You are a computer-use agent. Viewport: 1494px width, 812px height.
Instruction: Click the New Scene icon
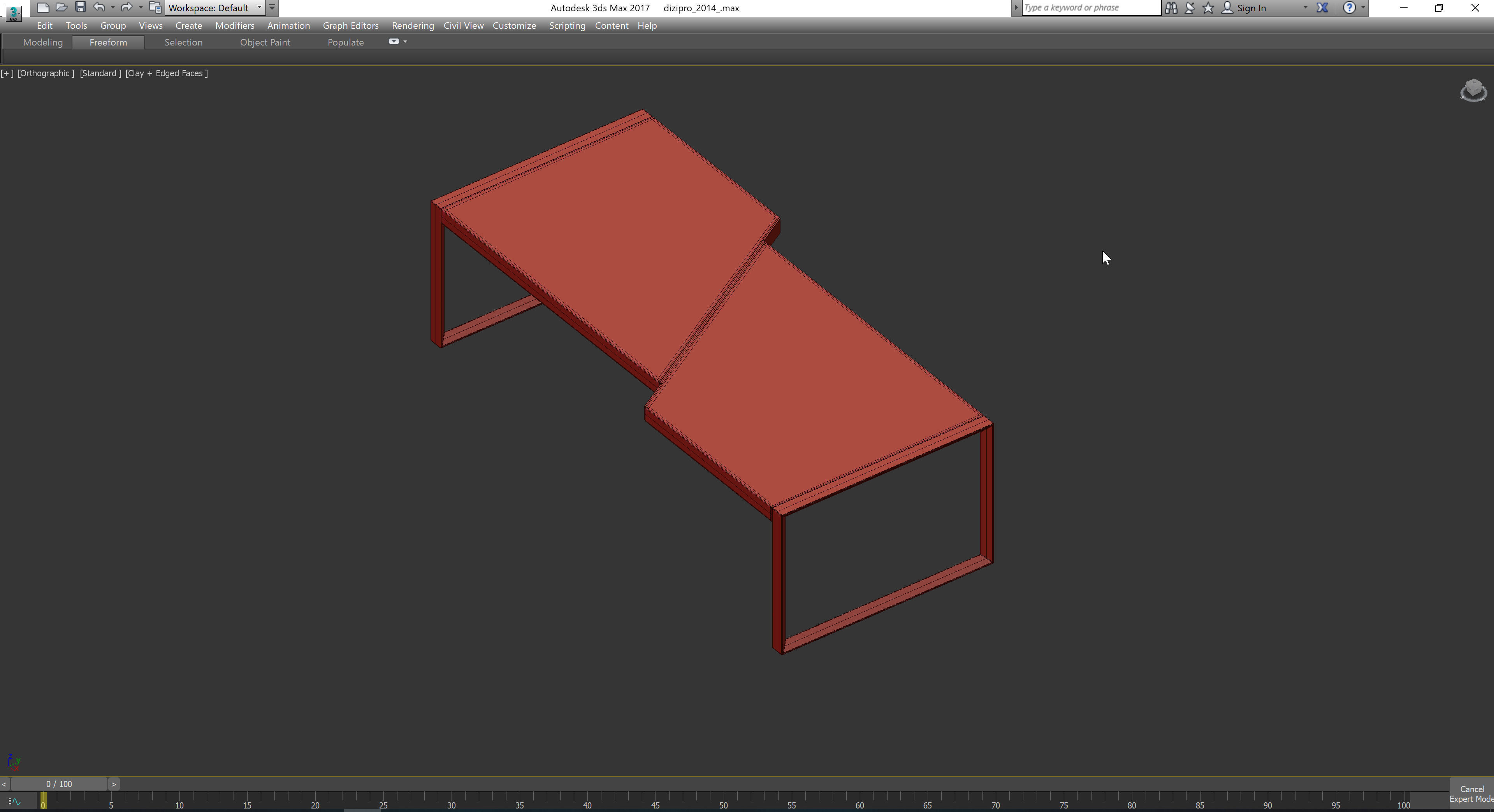[42, 7]
